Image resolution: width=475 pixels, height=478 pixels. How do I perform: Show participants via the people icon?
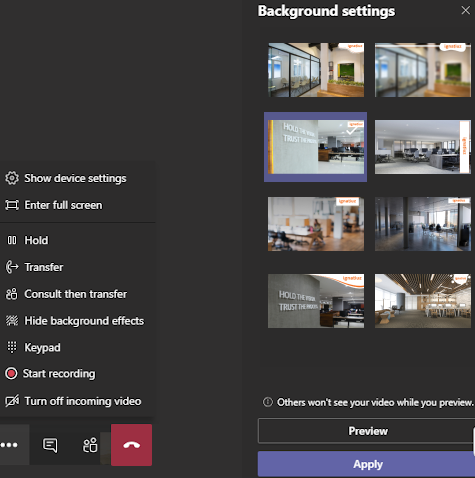click(90, 445)
